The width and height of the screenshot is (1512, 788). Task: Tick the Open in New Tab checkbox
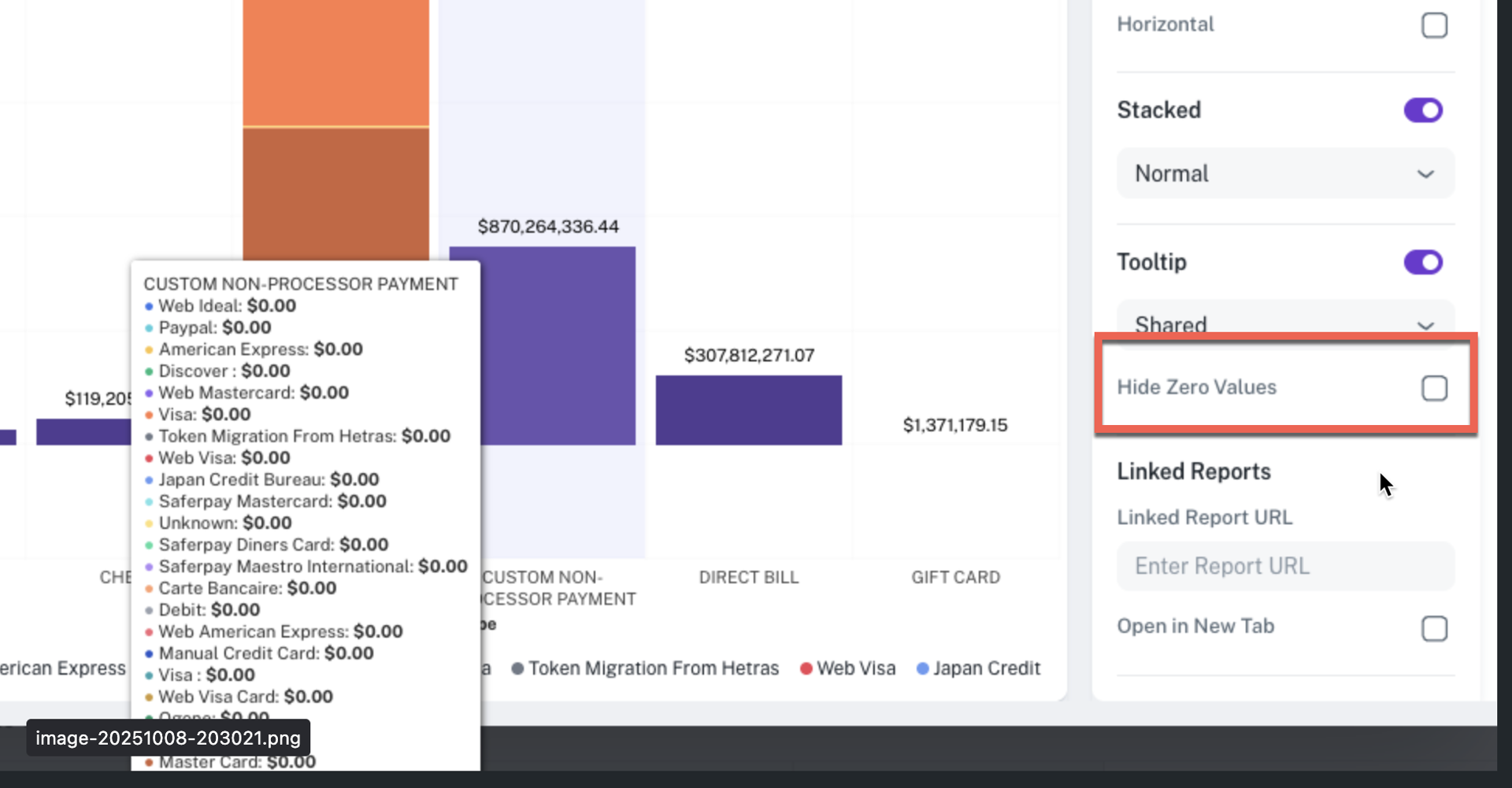coord(1434,628)
